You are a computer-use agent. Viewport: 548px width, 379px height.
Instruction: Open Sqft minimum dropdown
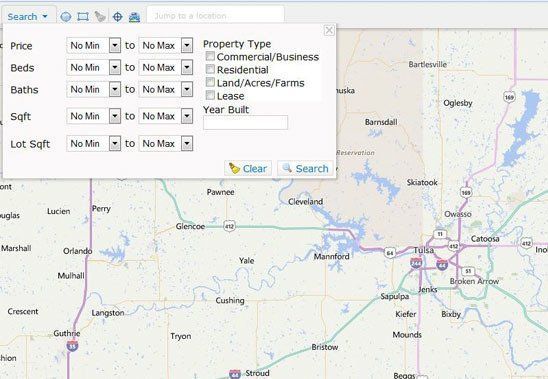(x=94, y=116)
